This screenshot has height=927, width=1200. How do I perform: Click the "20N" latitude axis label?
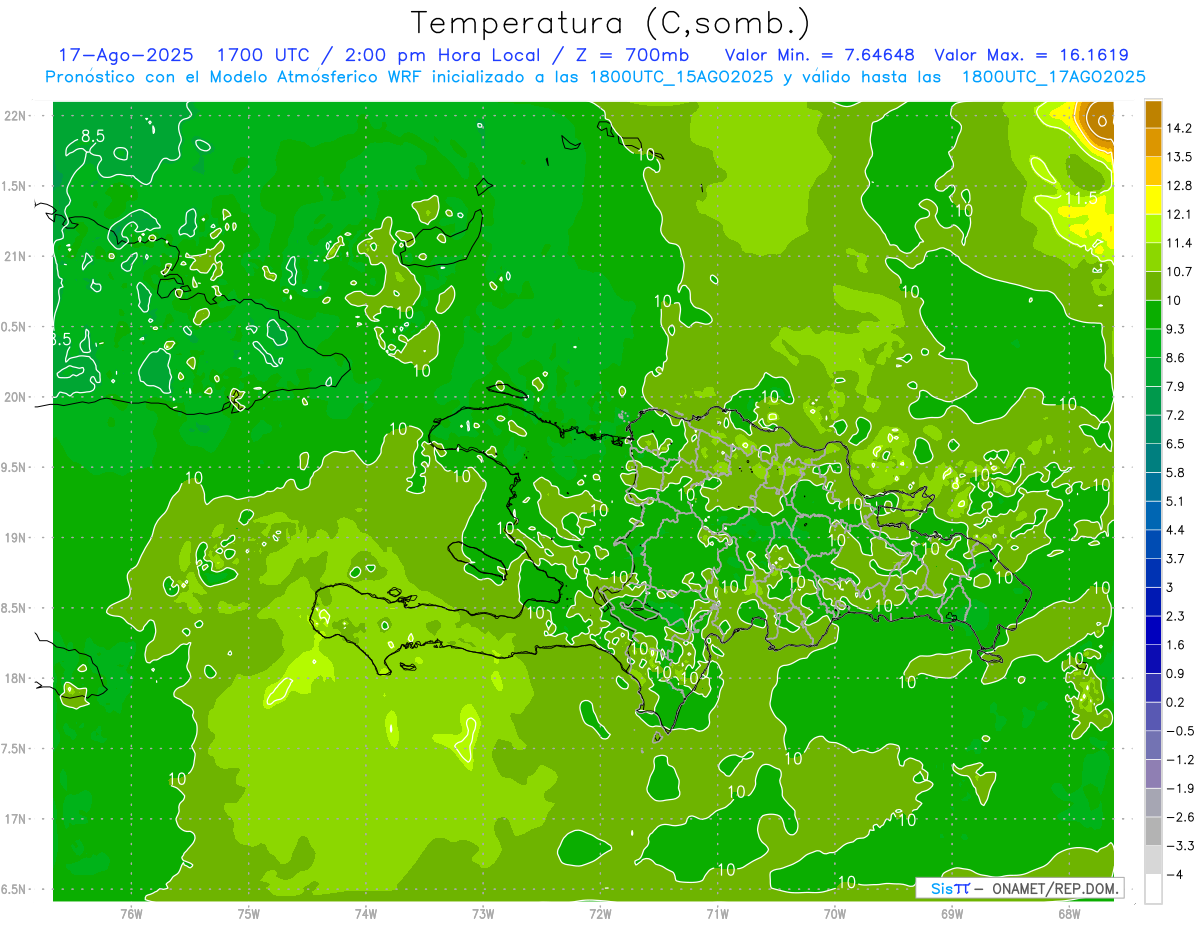coord(15,397)
